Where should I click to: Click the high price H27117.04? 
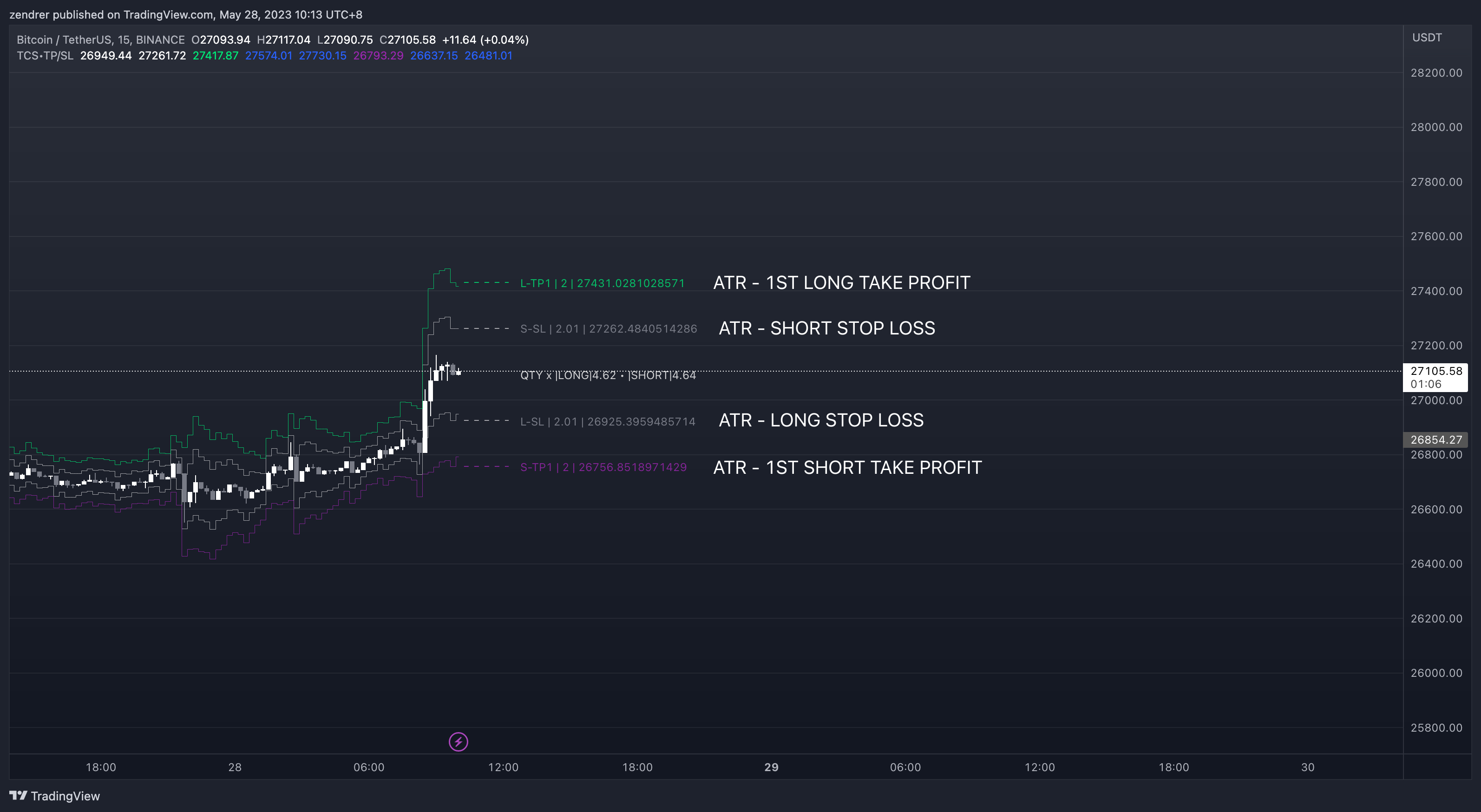click(283, 39)
